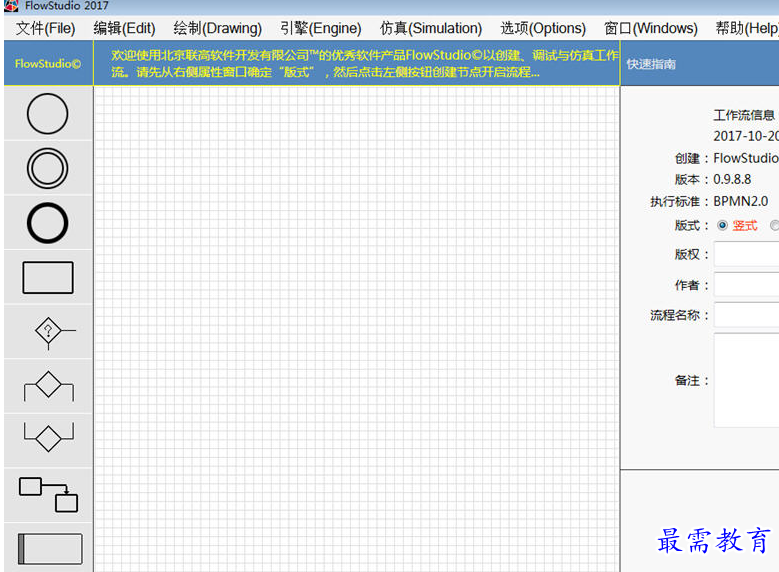Focus the 流程名称 process name field
This screenshot has width=779, height=572.
[746, 315]
